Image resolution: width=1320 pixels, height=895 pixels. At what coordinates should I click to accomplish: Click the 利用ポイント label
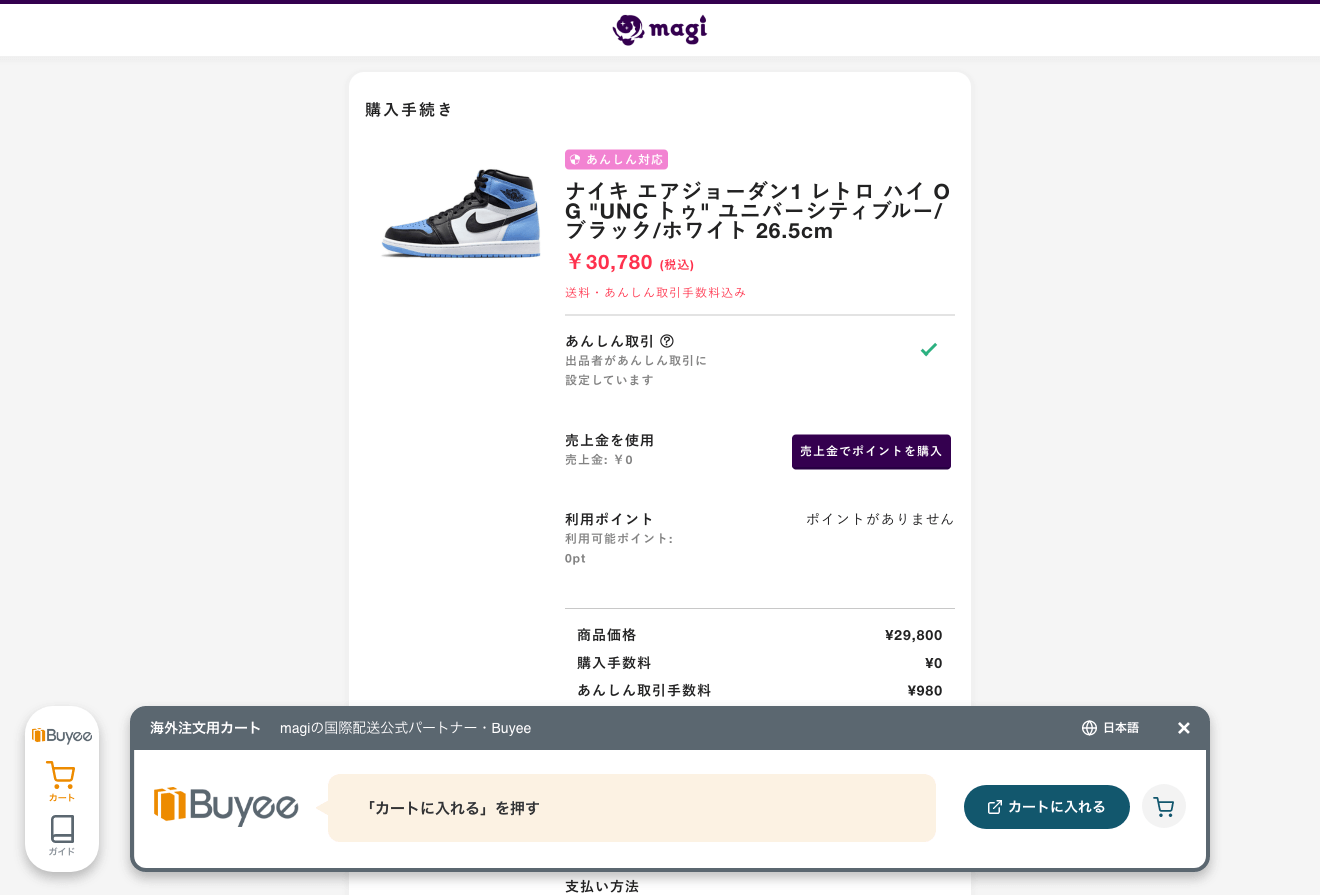point(609,519)
